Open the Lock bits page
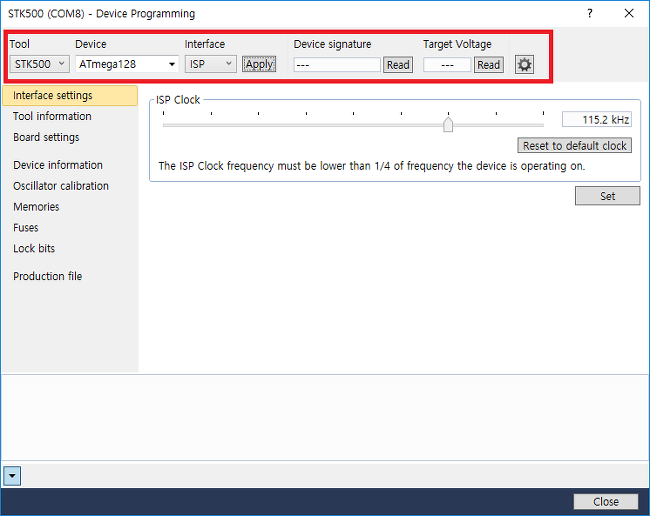The width and height of the screenshot is (650, 516). pos(34,248)
